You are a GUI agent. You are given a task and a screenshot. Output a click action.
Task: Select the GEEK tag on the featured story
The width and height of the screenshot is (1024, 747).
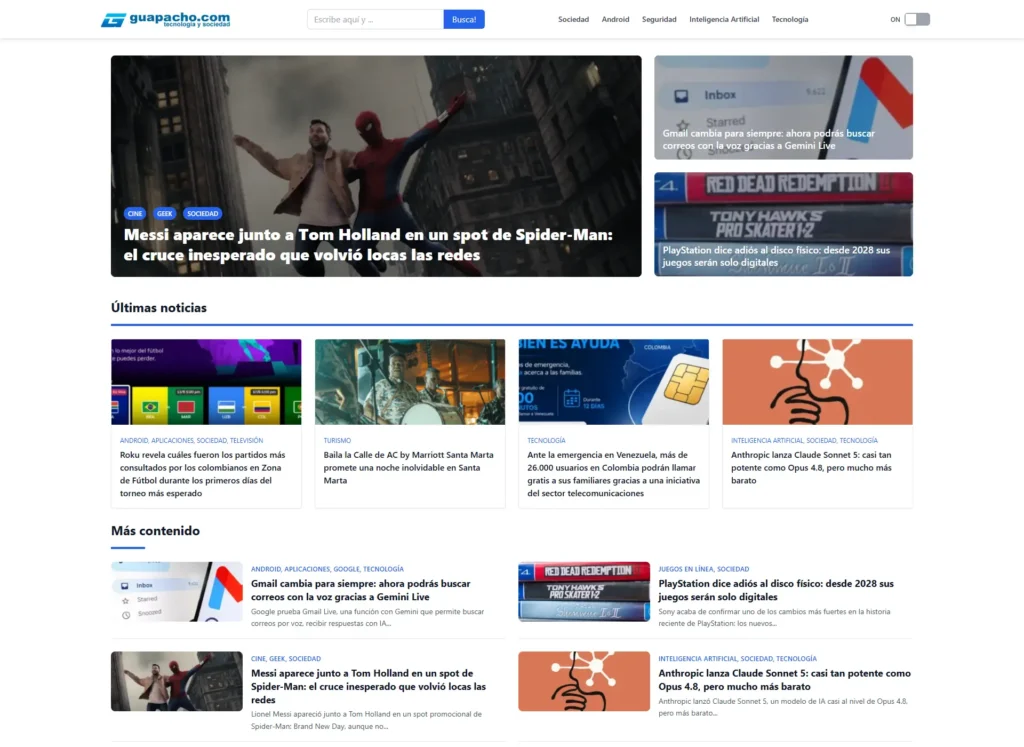165,214
